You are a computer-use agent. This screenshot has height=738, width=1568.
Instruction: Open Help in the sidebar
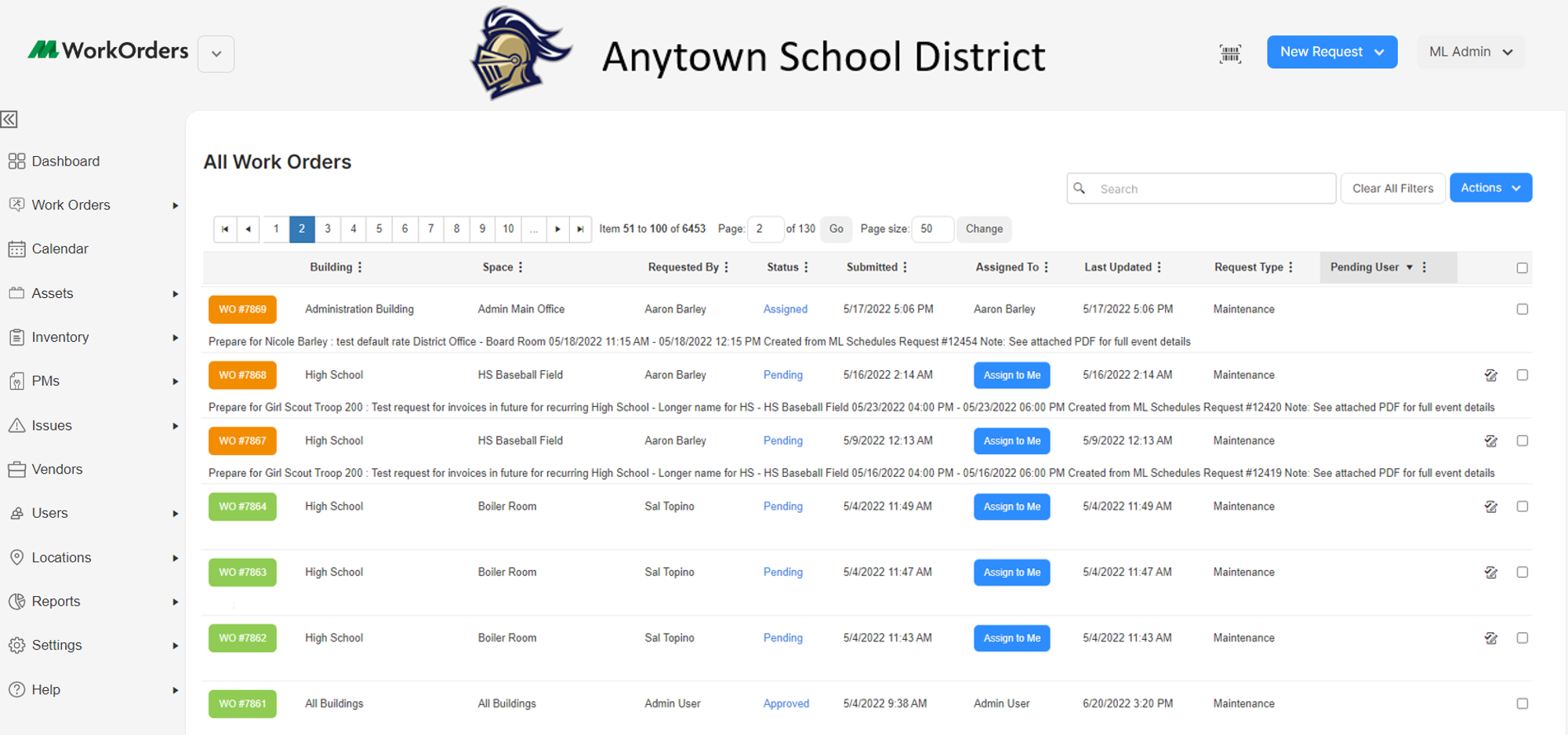tap(16, 689)
